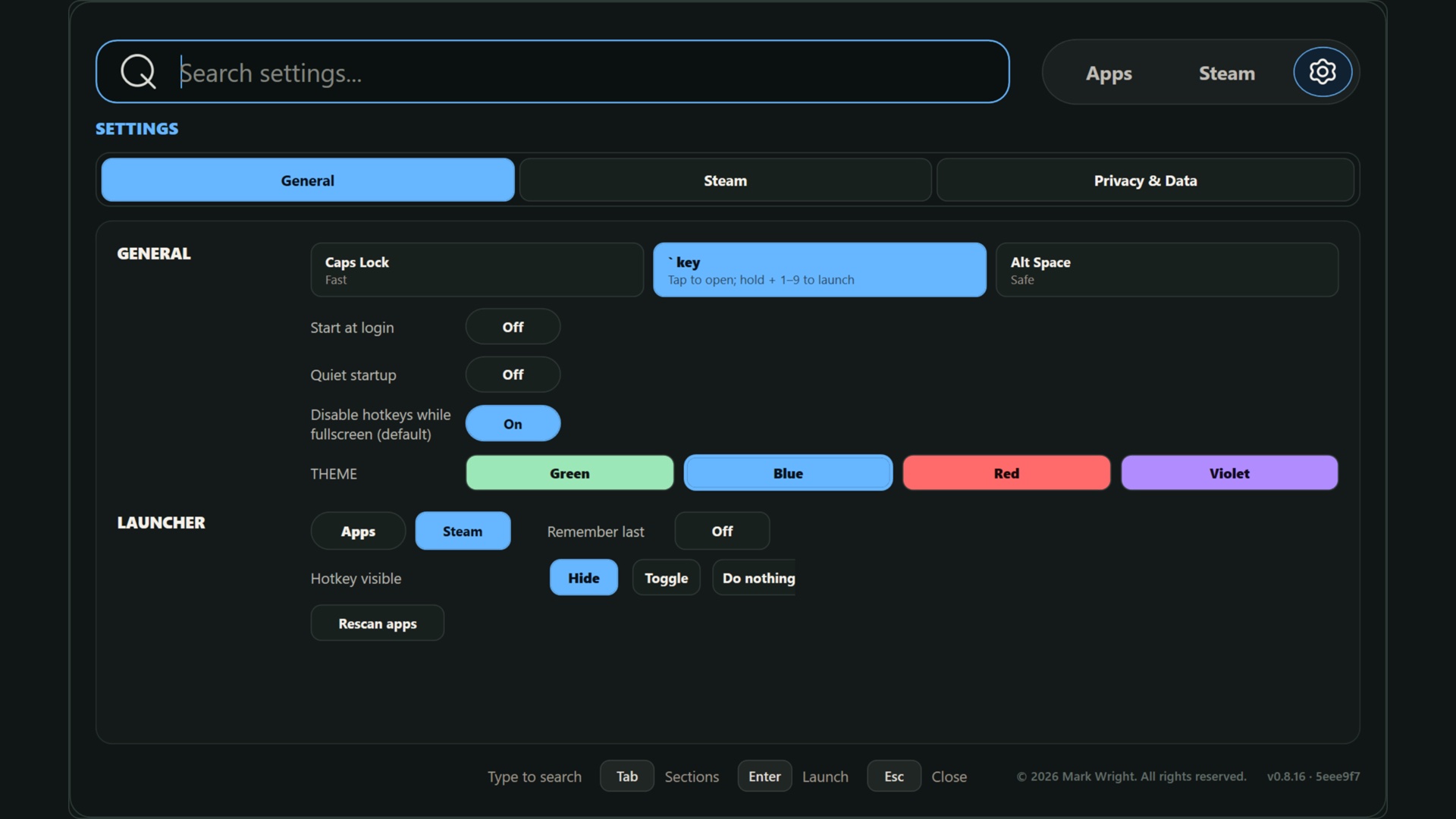1456x819 pixels.
Task: Set Hotkey visible to Do nothing
Action: [755, 578]
